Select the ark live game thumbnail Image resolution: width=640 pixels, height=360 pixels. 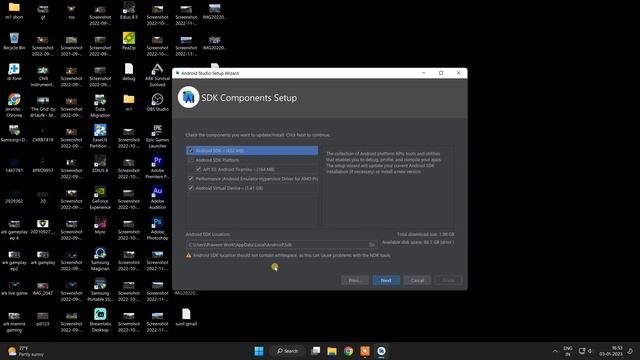(14, 287)
